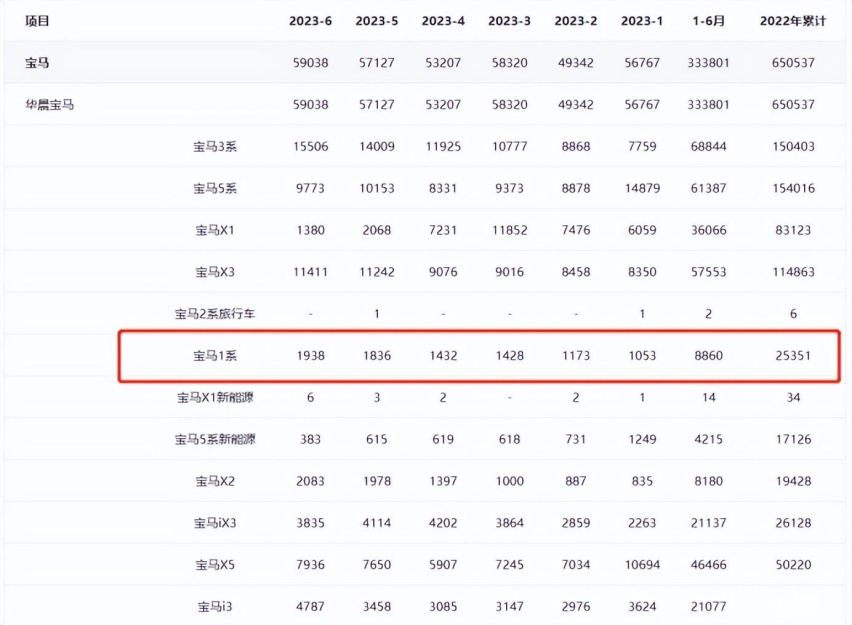Click 14 in the 宝马X1新能源 row
Screen dimensions: 852x625
point(708,397)
